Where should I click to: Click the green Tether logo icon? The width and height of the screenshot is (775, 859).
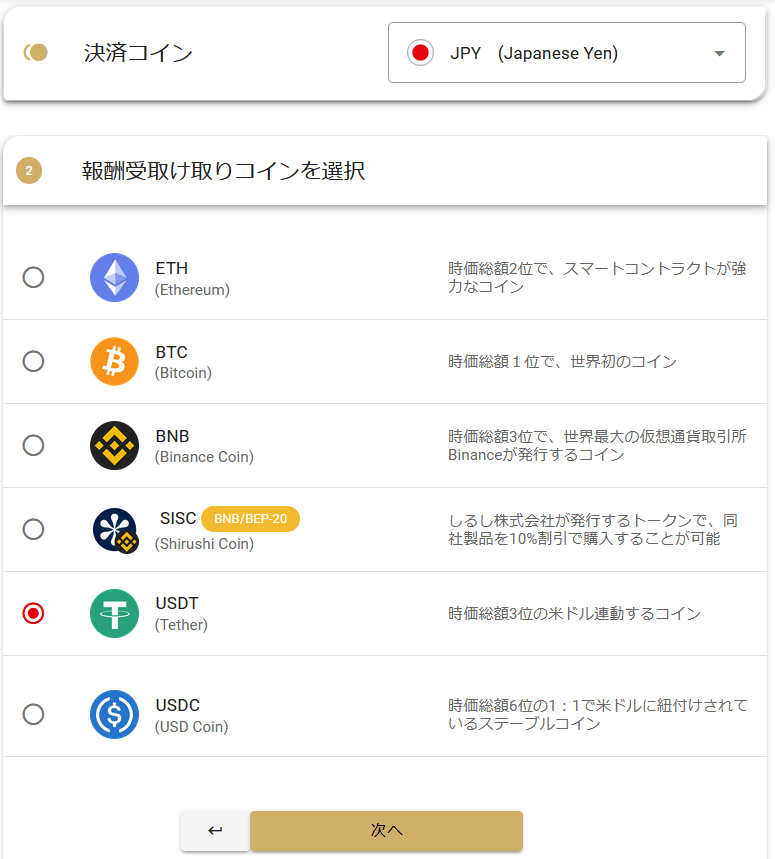[114, 614]
